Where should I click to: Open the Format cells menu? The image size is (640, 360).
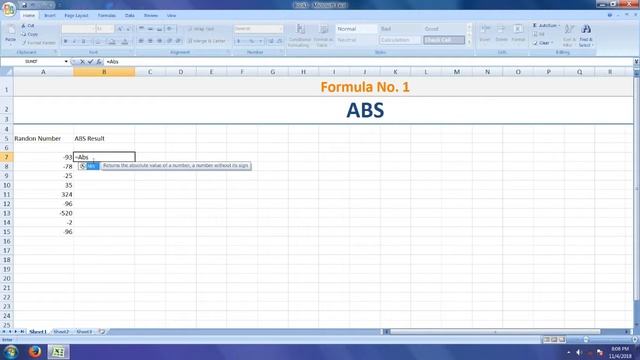click(518, 33)
